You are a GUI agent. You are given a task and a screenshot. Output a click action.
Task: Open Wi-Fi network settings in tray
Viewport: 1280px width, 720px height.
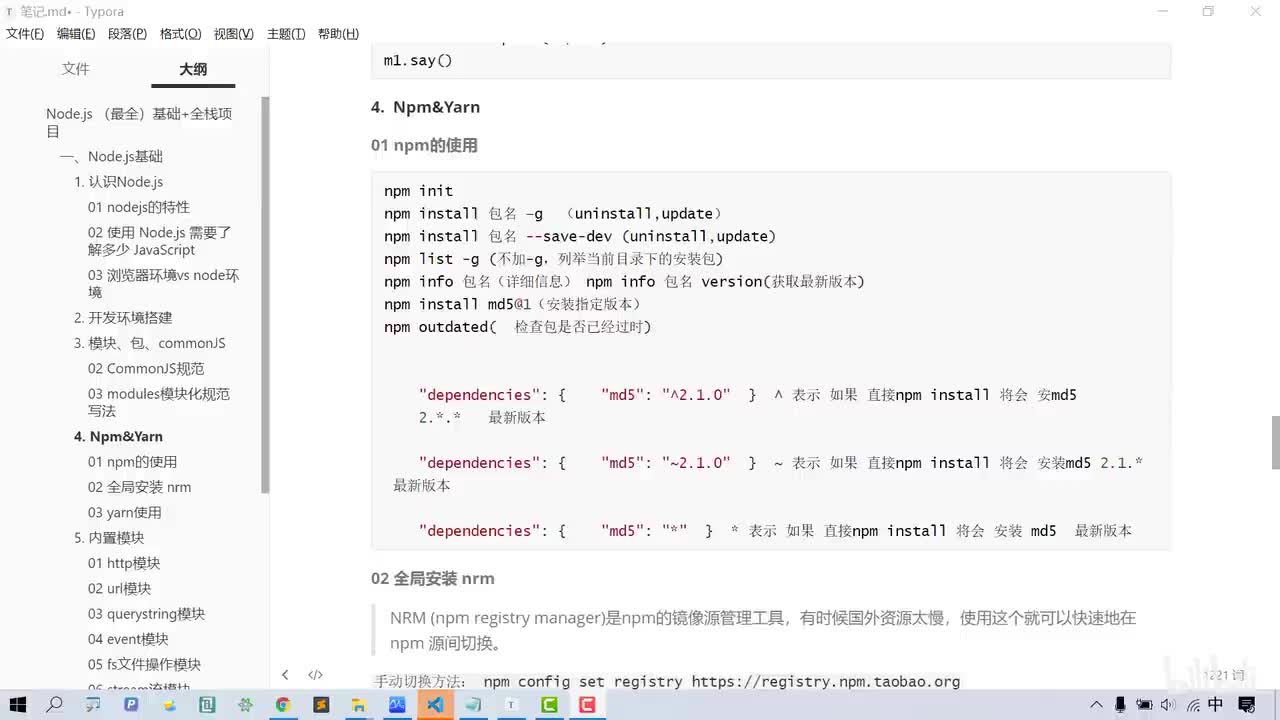click(1191, 705)
